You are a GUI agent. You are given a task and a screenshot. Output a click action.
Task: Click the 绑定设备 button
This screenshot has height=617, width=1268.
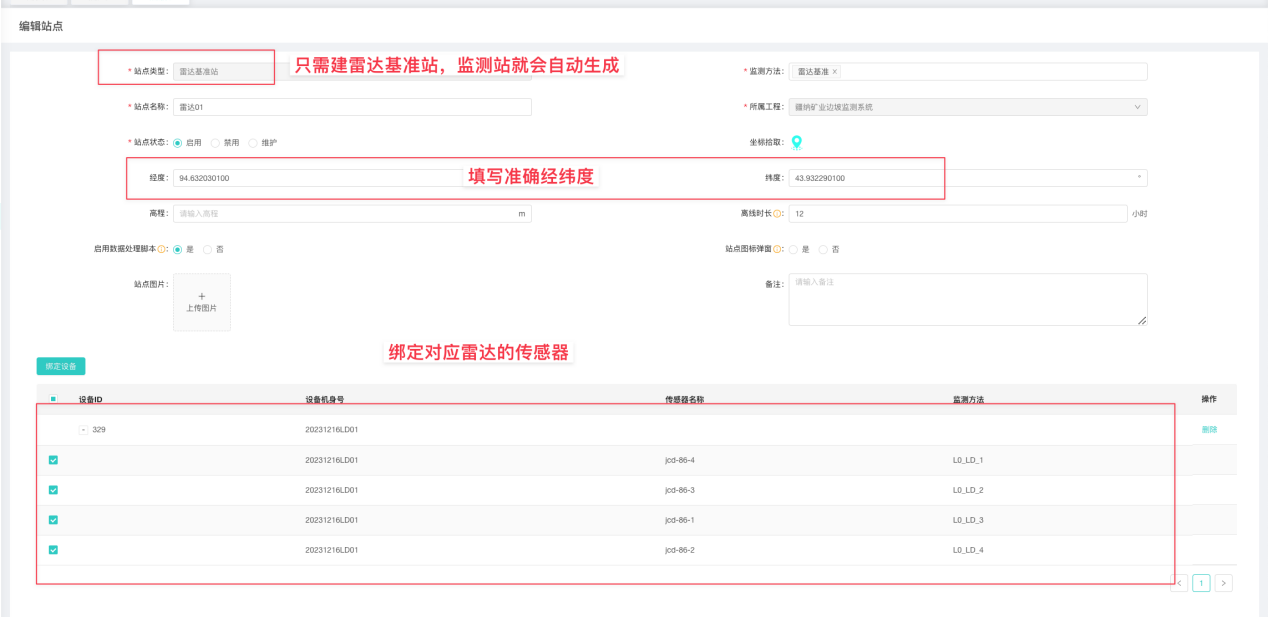click(60, 366)
